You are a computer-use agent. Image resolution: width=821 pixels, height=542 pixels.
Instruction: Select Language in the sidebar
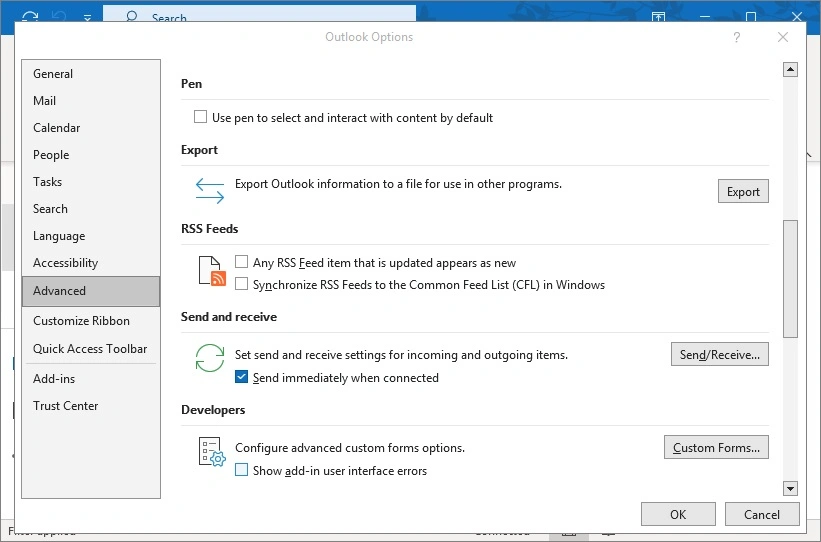[x=91, y=236]
